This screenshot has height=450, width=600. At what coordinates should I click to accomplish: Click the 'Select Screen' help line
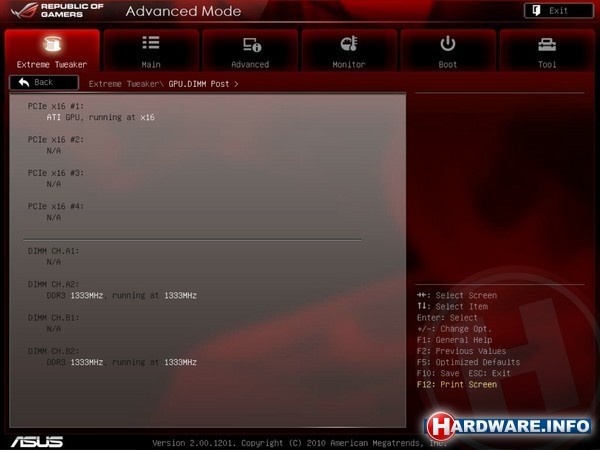pos(457,295)
